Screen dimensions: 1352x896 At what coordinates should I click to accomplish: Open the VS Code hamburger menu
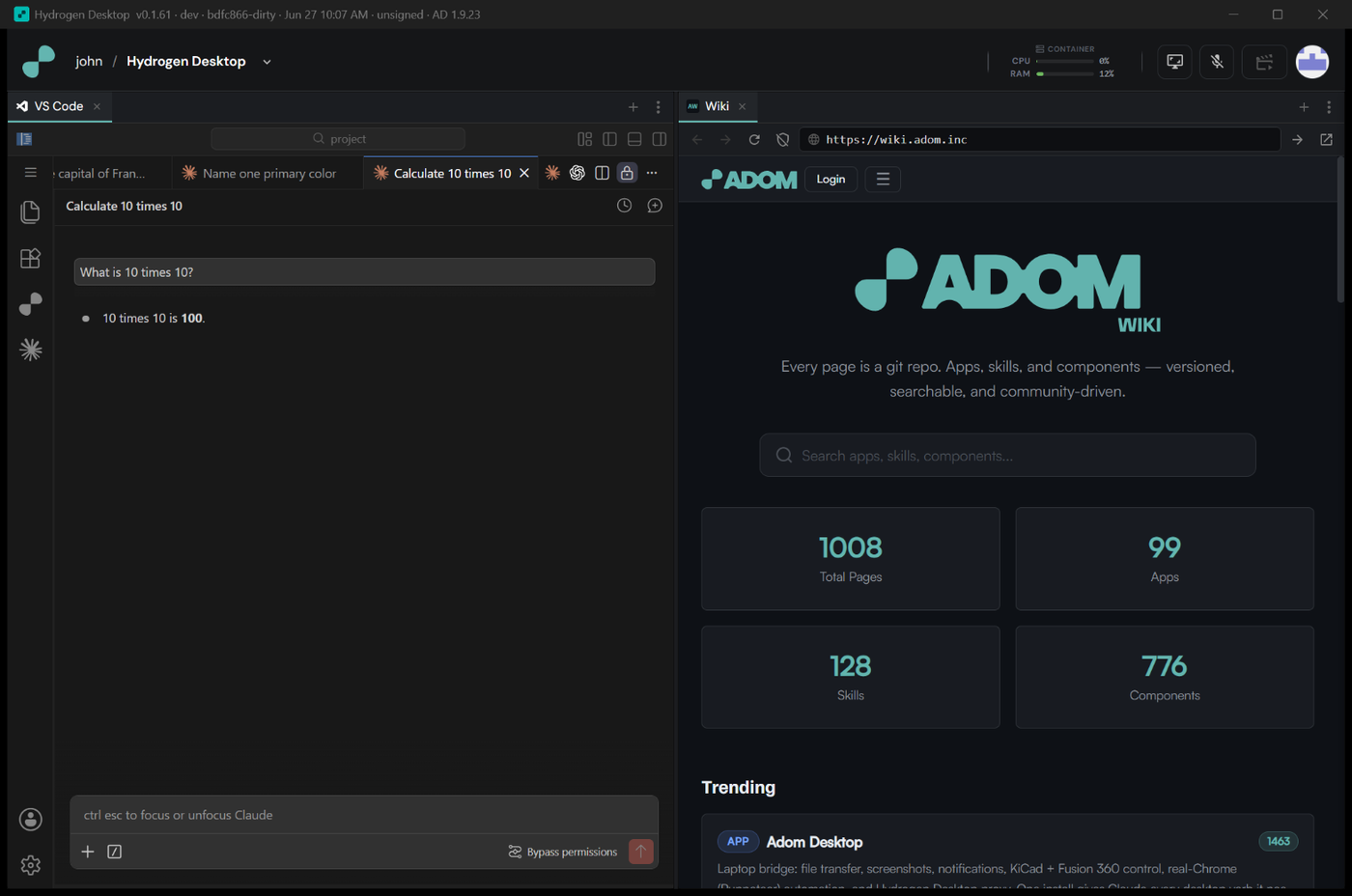click(x=31, y=173)
